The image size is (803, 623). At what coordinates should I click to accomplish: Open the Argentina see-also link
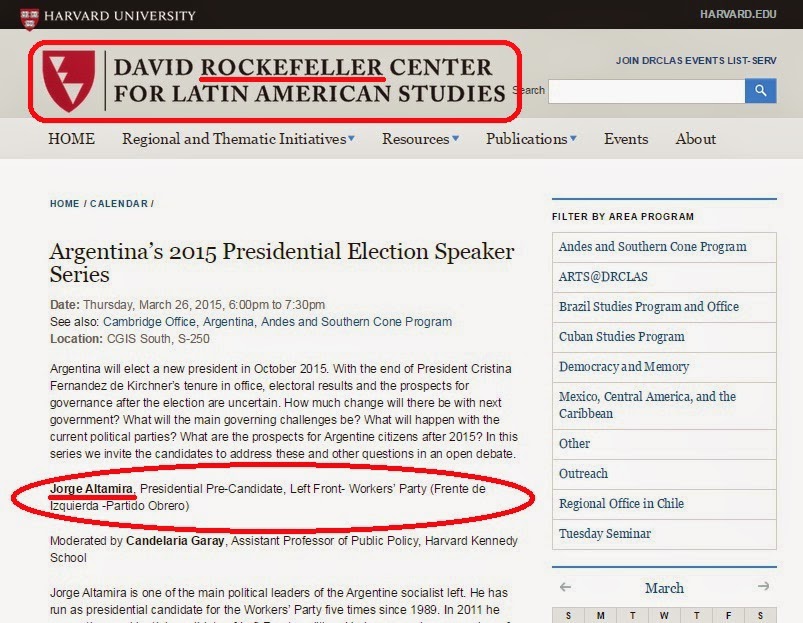click(x=228, y=321)
